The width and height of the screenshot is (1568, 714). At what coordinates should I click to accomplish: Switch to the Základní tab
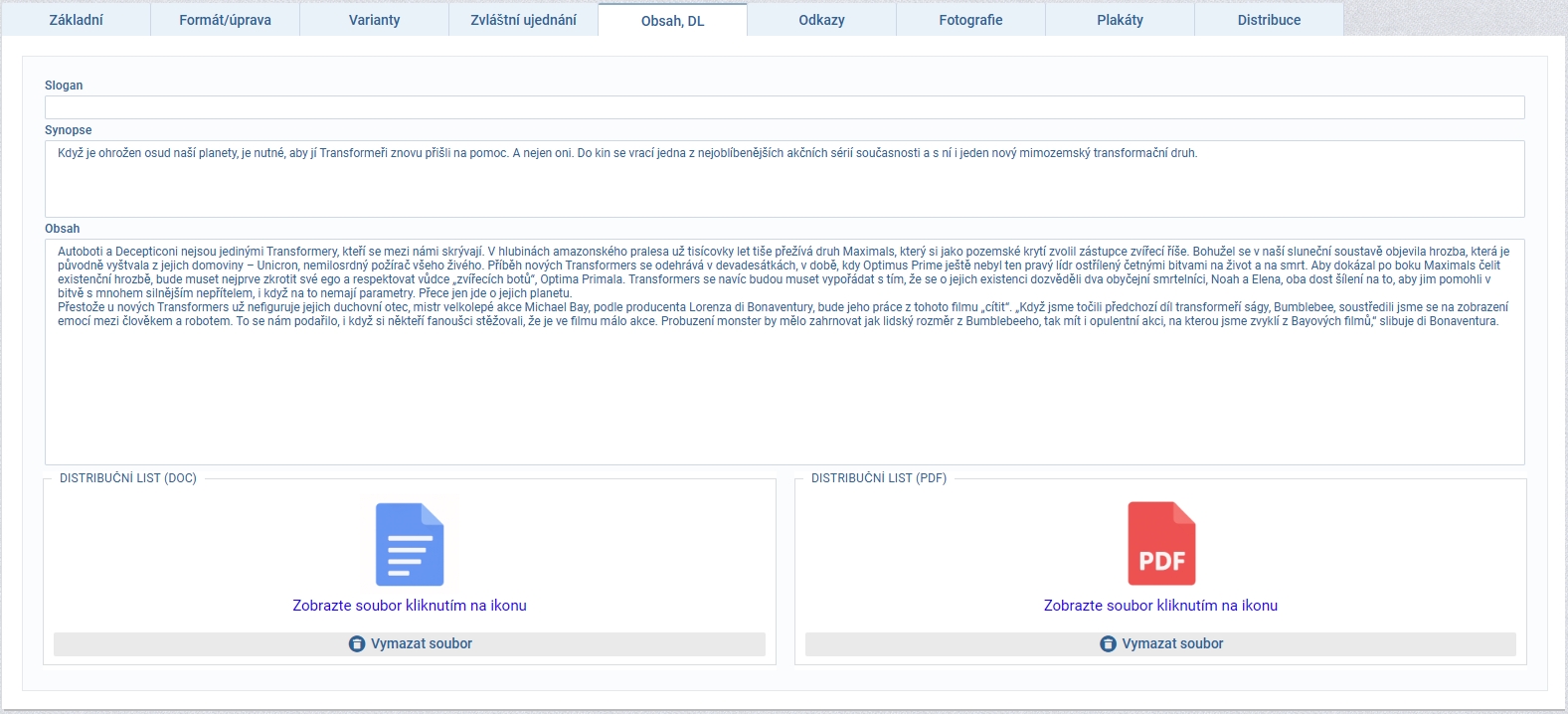click(x=77, y=20)
